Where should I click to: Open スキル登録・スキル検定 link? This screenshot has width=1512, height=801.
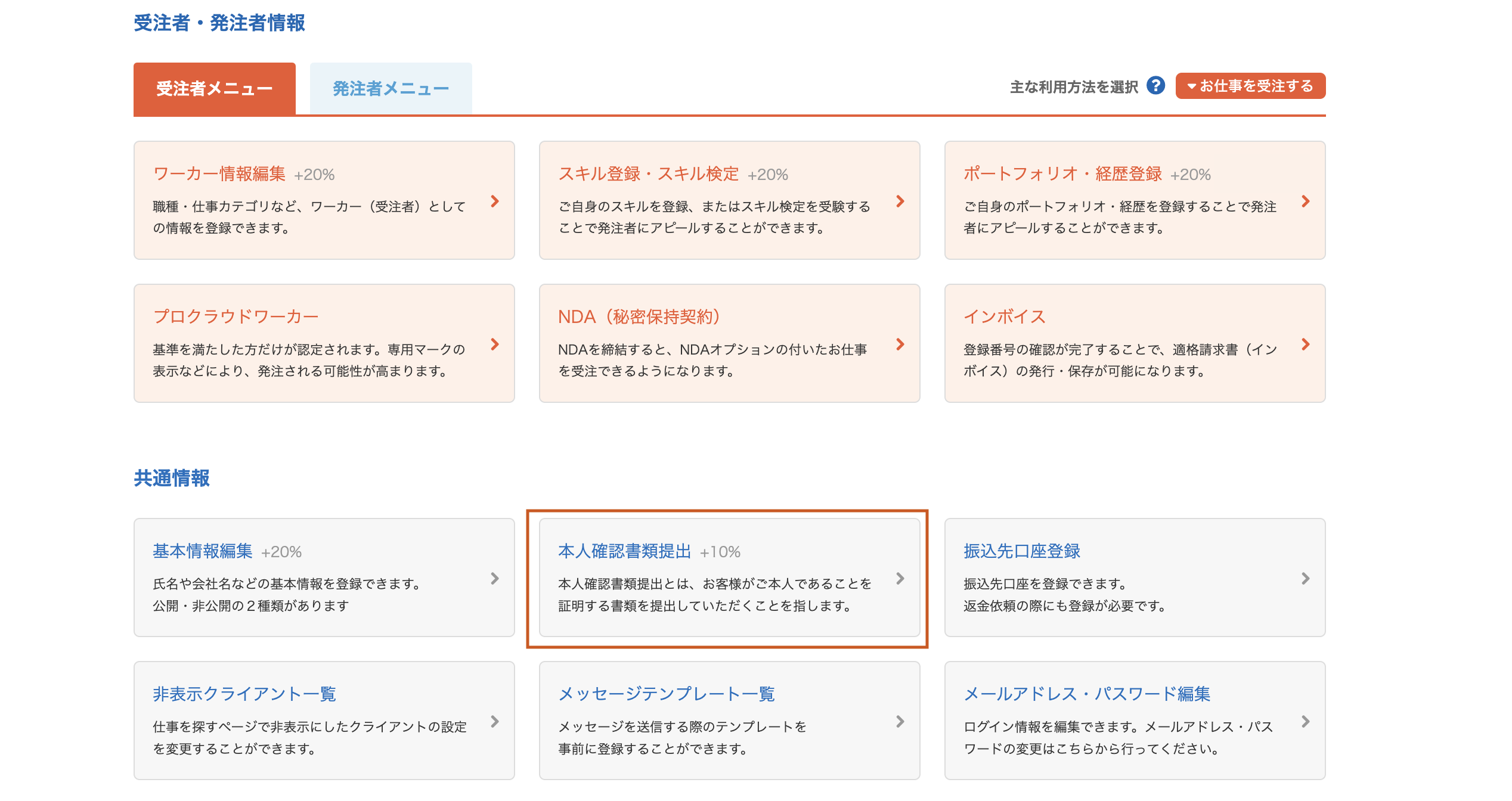pos(648,174)
